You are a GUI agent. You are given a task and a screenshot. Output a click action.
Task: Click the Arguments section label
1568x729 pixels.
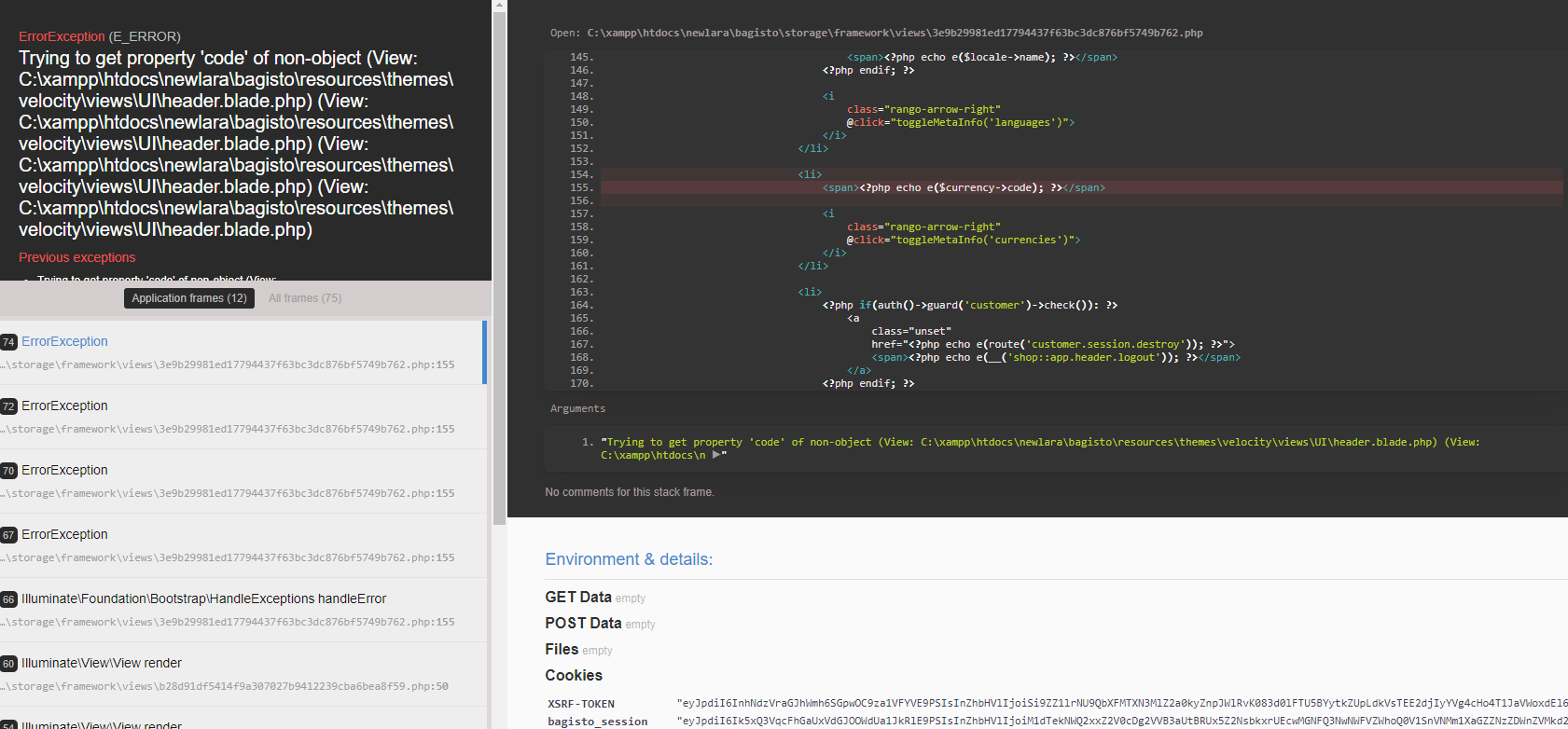pyautogui.click(x=577, y=408)
